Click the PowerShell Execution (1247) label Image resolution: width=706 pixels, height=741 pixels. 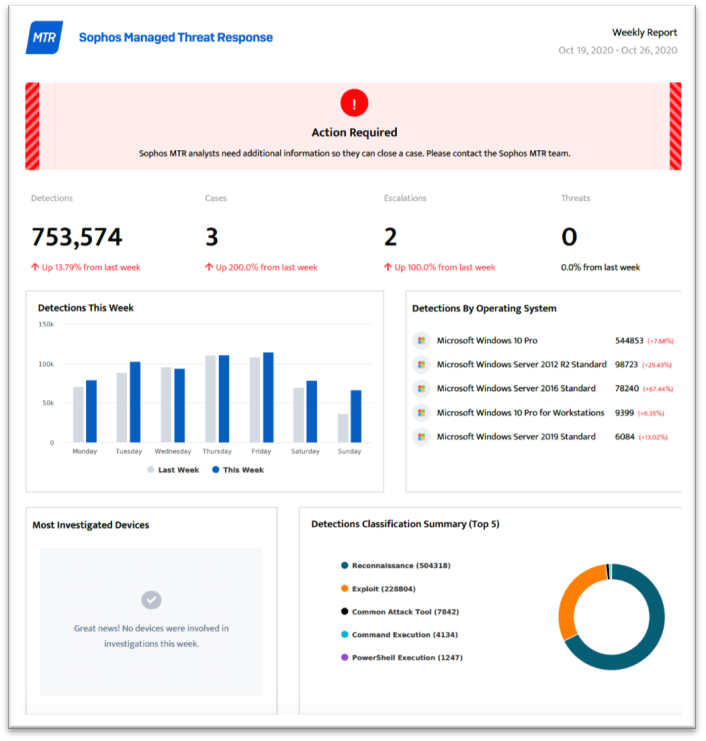(x=407, y=657)
